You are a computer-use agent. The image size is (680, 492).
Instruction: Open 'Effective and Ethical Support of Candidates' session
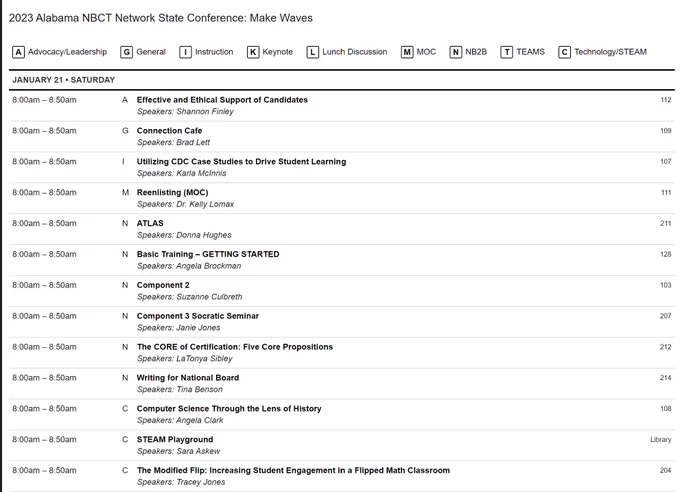[222, 100]
